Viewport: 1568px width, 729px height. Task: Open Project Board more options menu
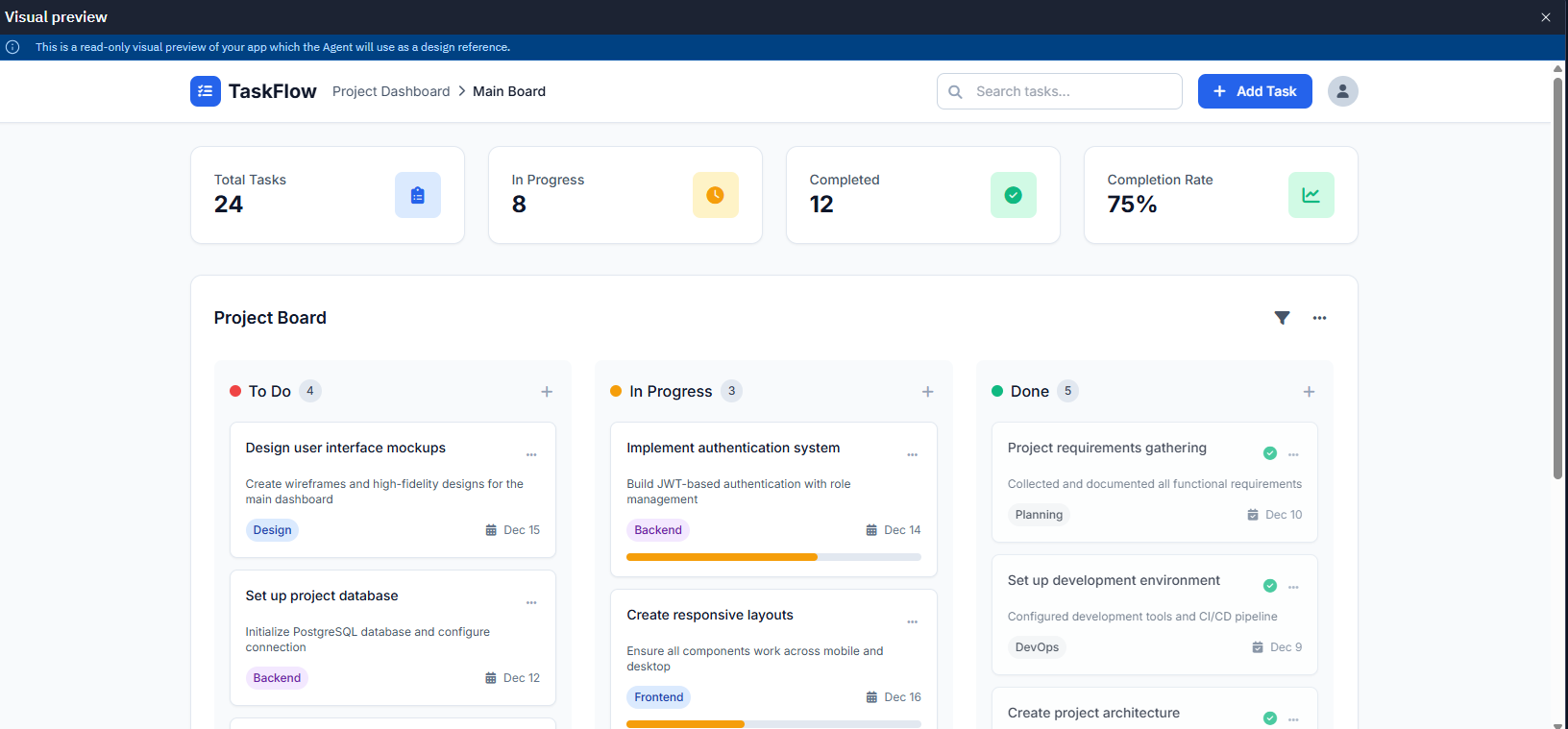pos(1319,318)
